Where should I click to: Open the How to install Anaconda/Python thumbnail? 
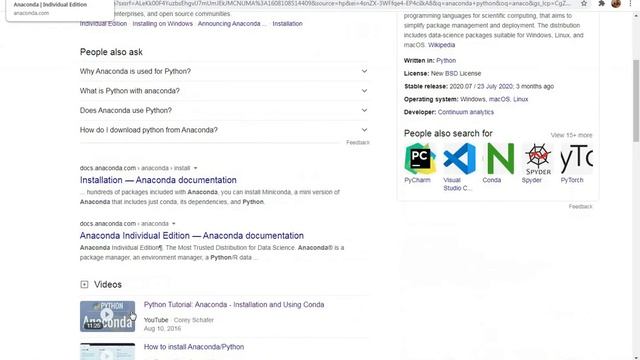107,351
